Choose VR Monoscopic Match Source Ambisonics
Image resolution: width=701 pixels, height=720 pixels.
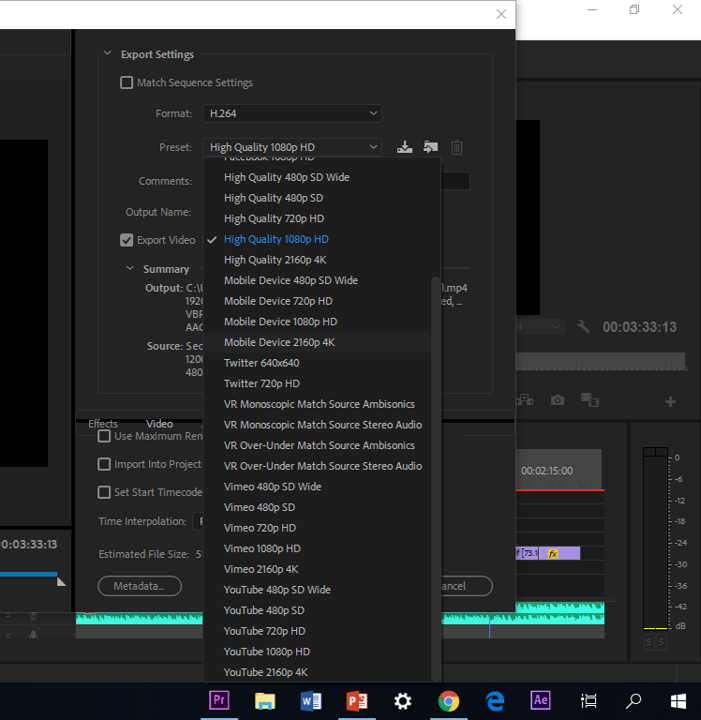click(x=317, y=405)
